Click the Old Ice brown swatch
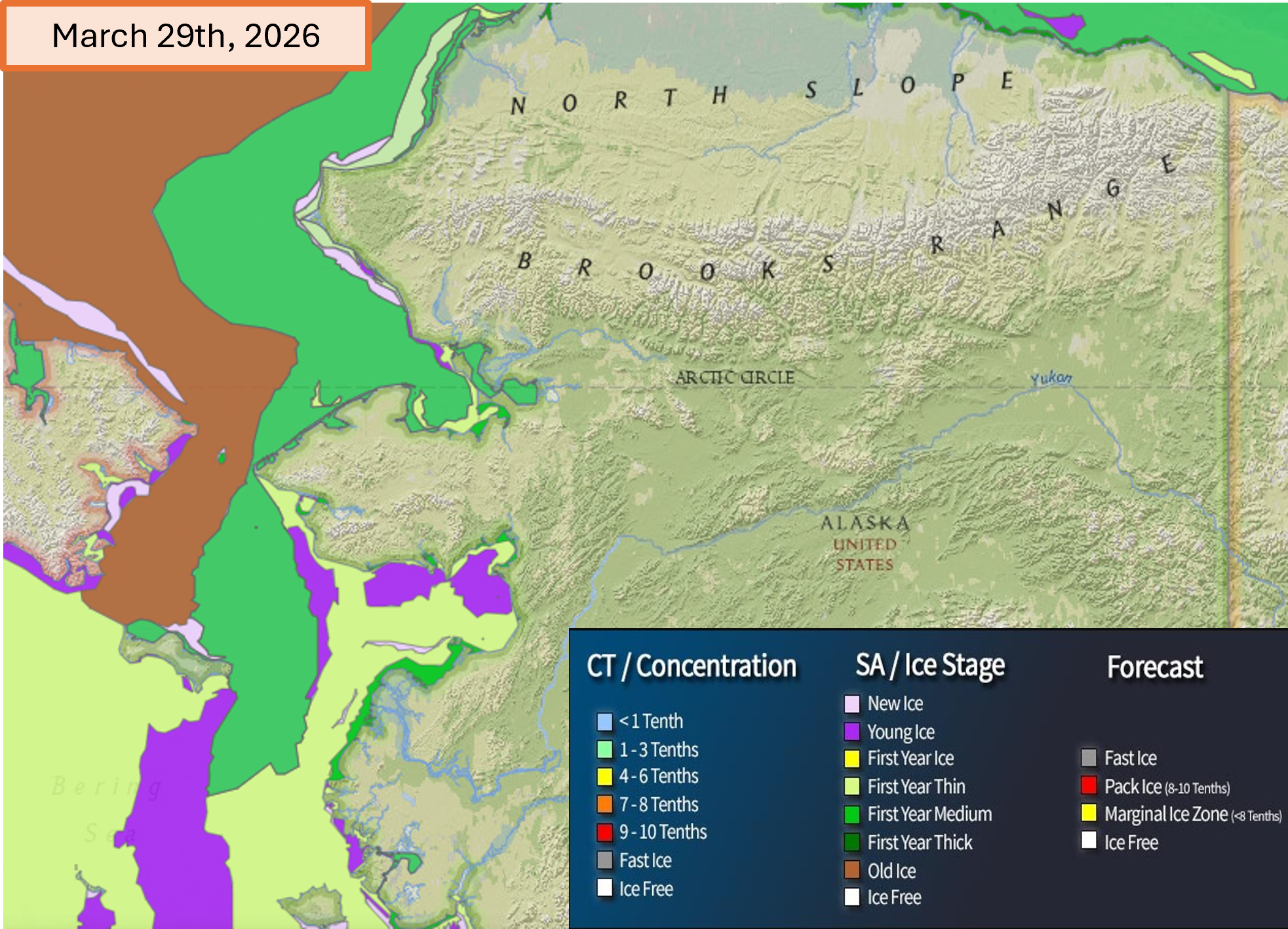 click(851, 870)
